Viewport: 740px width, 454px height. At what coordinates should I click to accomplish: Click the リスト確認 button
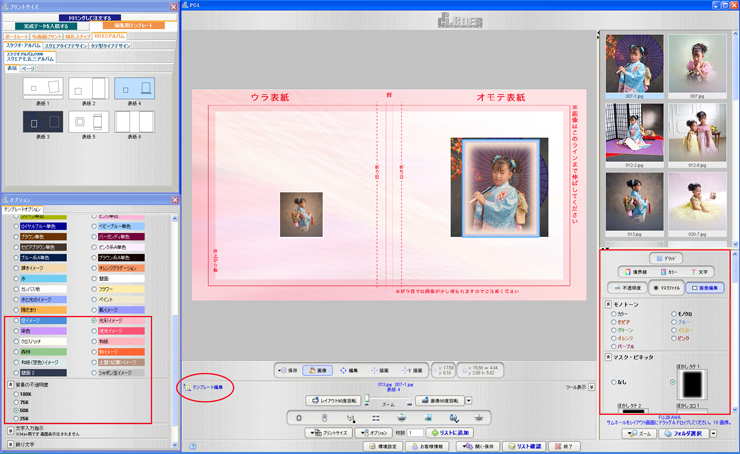click(x=525, y=446)
